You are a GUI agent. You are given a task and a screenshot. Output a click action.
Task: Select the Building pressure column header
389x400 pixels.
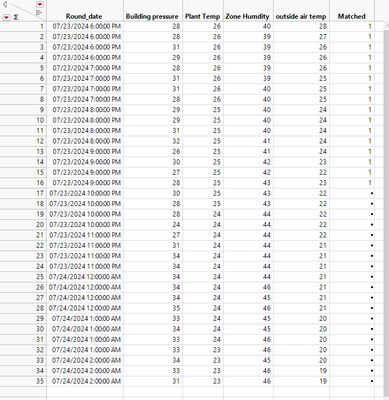click(x=152, y=16)
